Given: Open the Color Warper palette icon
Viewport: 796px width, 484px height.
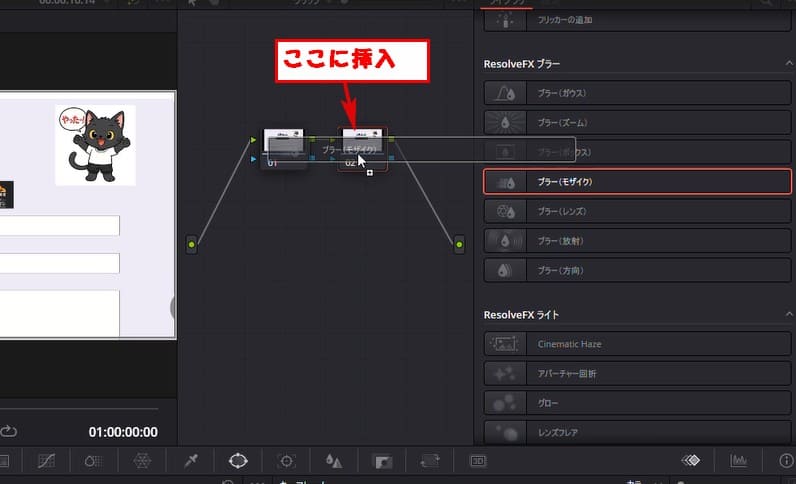Looking at the screenshot, I should coord(142,461).
